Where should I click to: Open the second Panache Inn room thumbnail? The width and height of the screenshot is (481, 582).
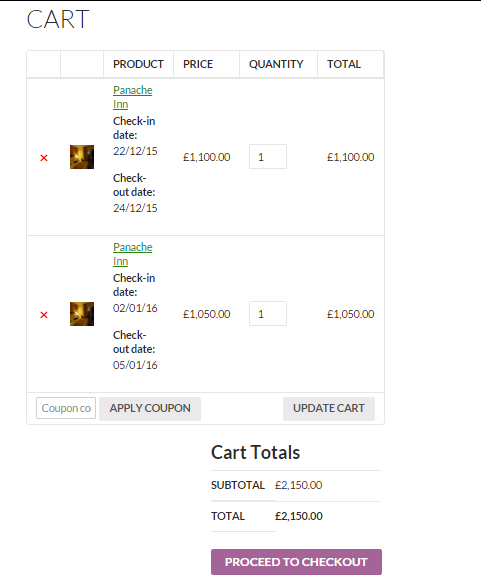tap(82, 314)
